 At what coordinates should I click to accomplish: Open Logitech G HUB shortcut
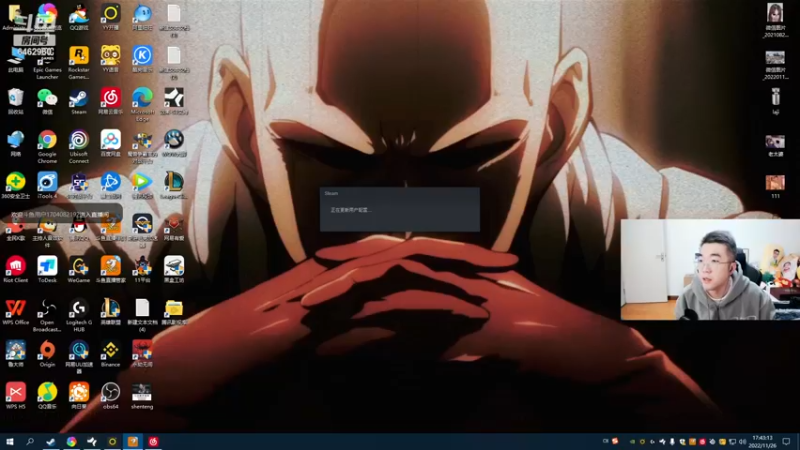[x=79, y=315]
